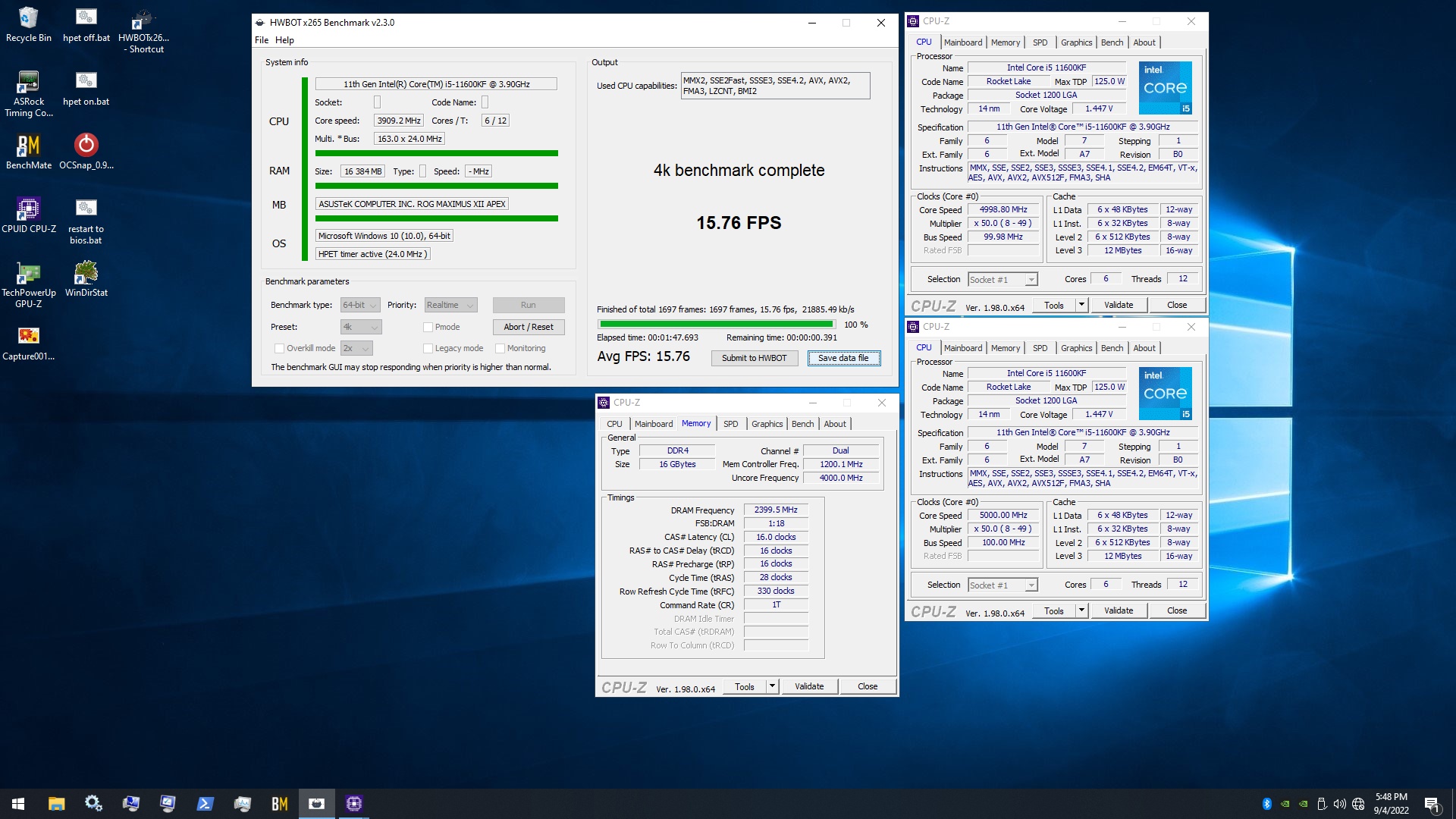Switch to SPD tab in Memory CPU-Z window
The image size is (1456, 819).
click(x=730, y=424)
